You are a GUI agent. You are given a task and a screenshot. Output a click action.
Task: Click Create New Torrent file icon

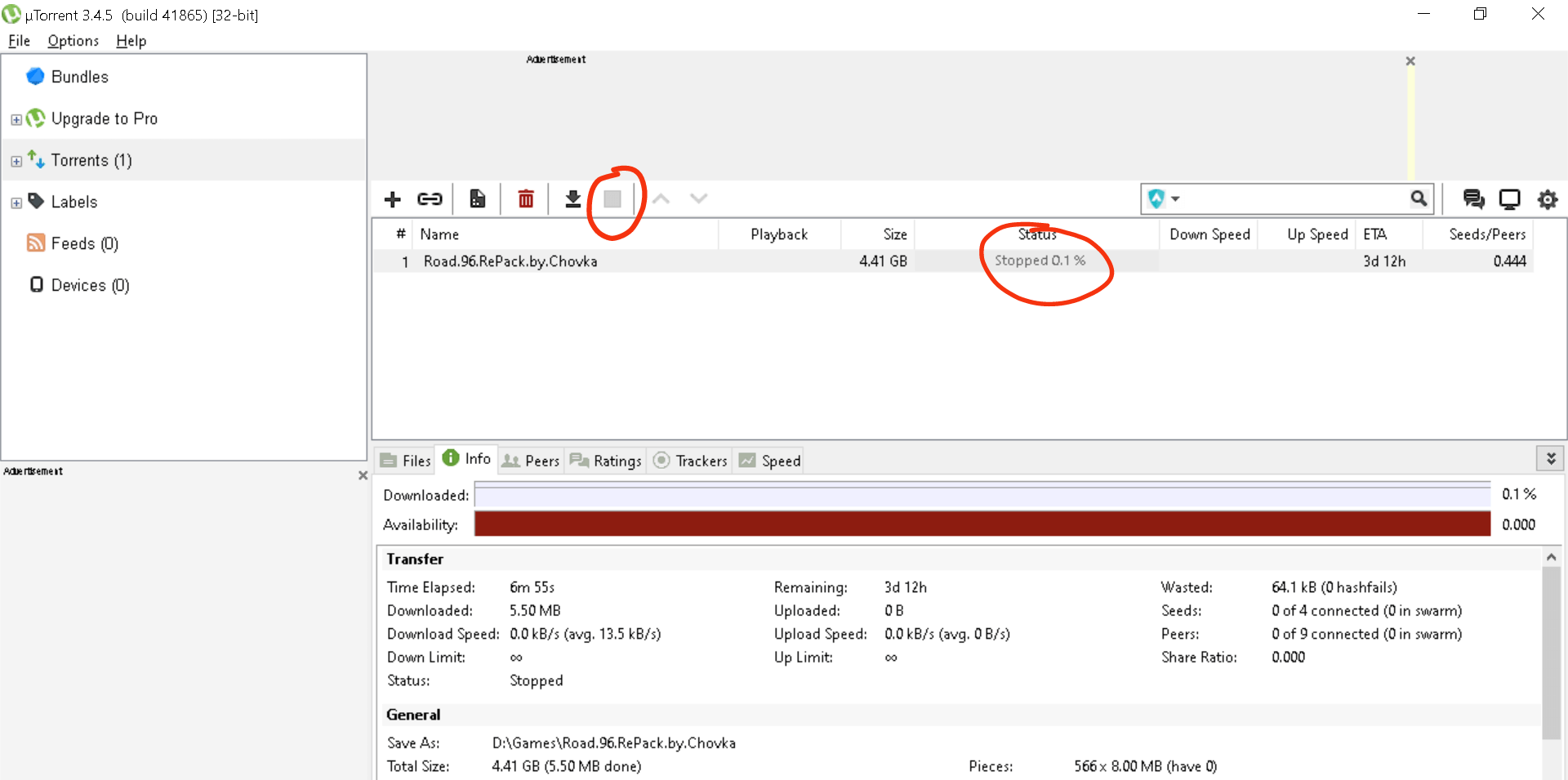[478, 199]
